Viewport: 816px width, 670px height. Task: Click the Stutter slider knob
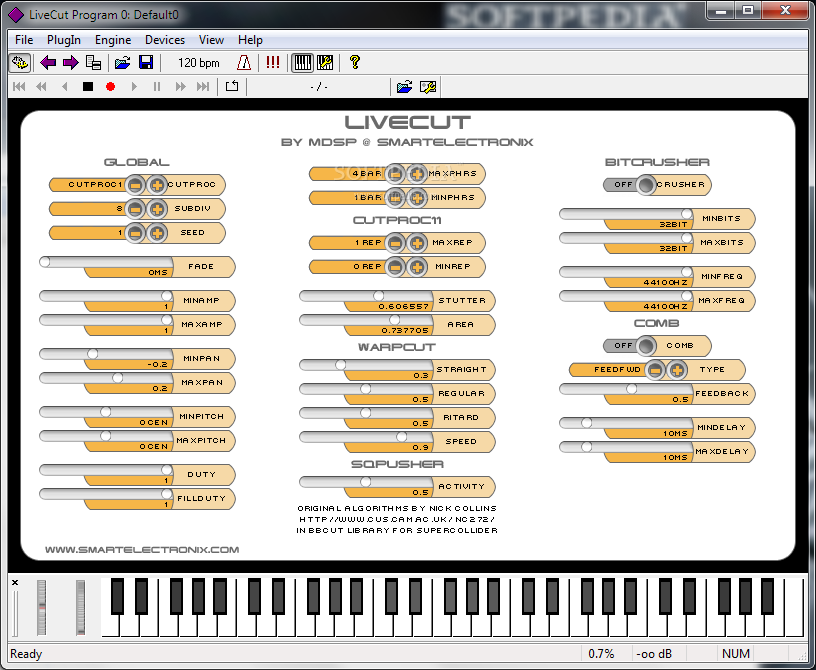coord(379,296)
